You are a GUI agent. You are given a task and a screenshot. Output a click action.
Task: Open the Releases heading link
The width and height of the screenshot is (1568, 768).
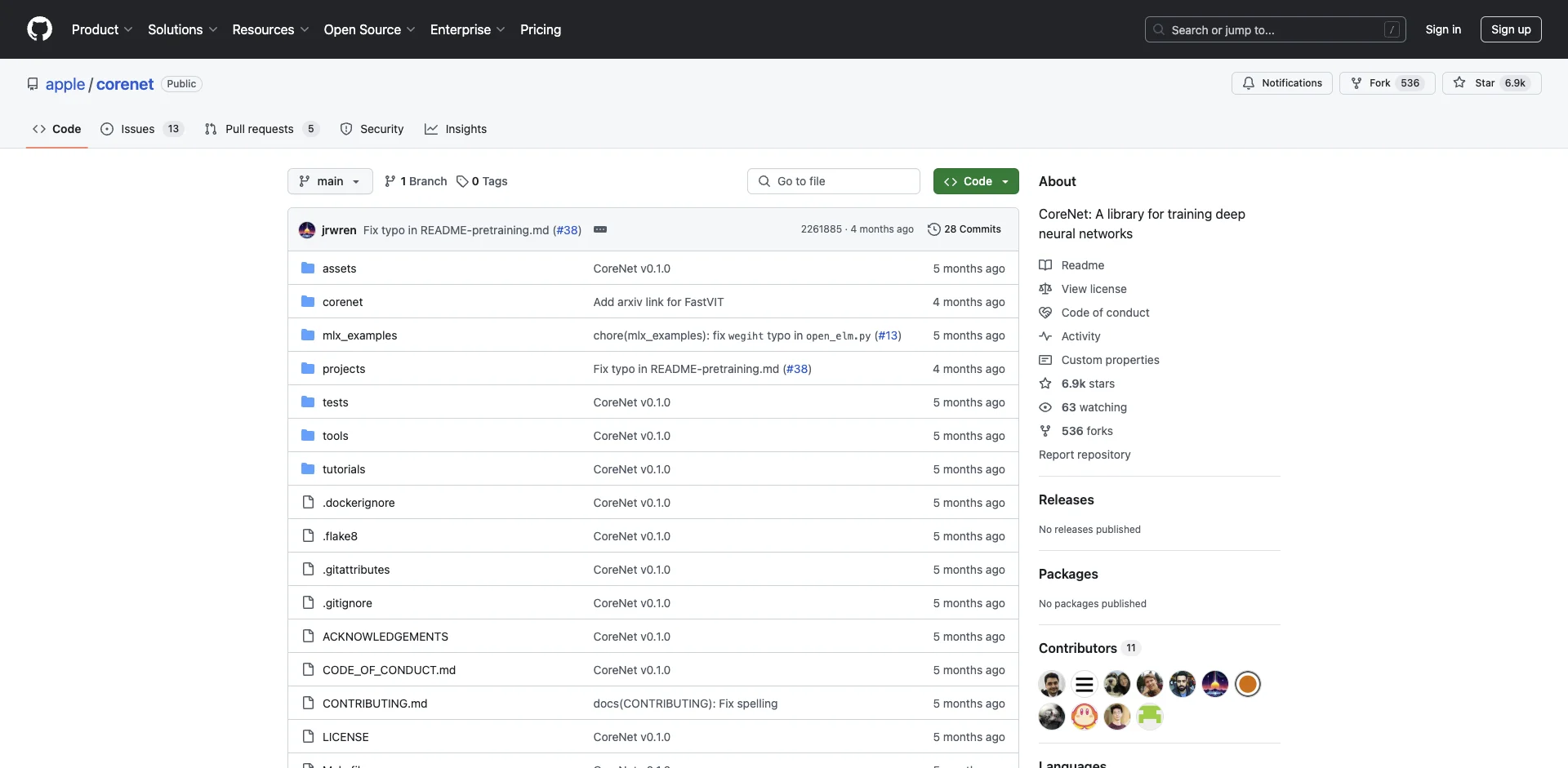click(x=1067, y=499)
